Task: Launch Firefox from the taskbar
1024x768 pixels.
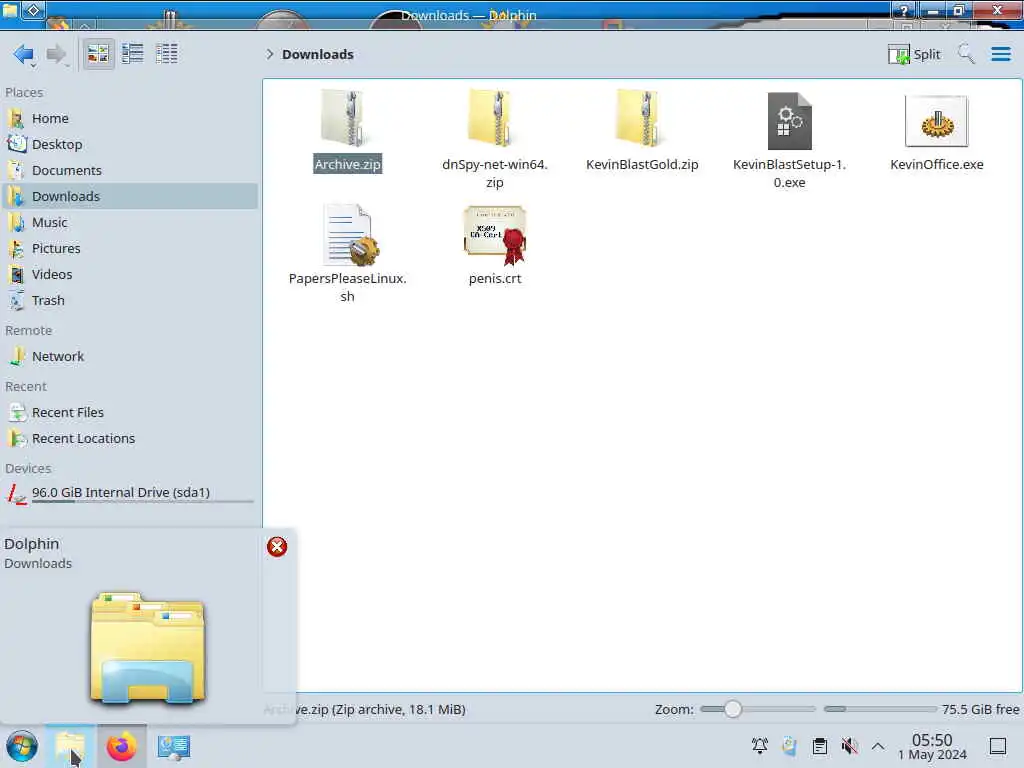Action: (121, 746)
